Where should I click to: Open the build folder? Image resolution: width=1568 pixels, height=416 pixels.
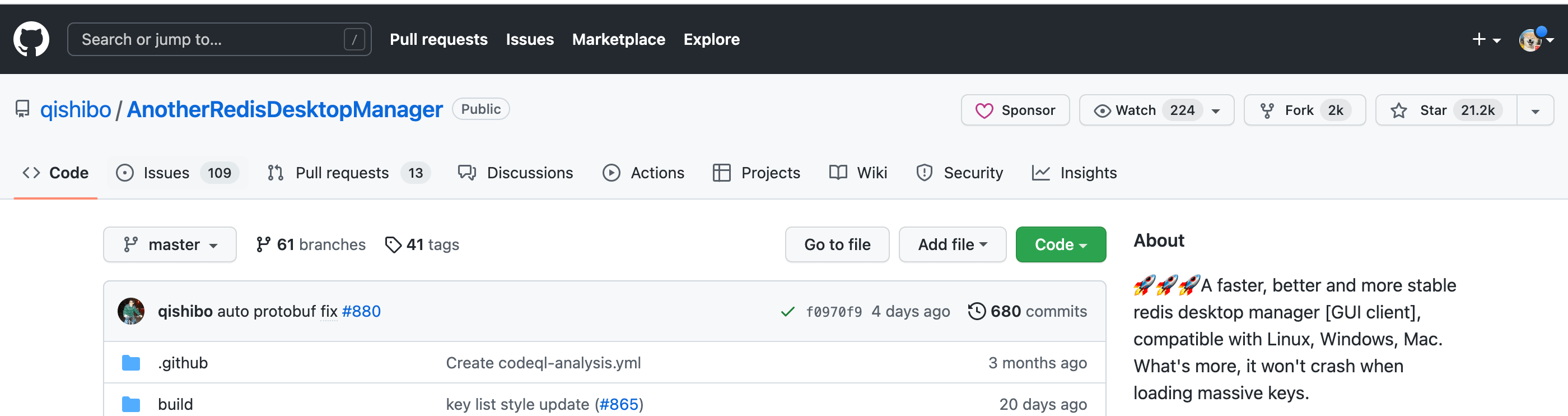click(x=175, y=404)
